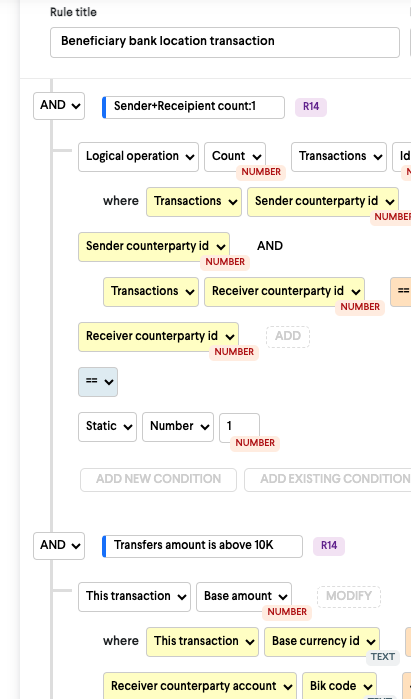The image size is (411, 699).
Task: Click the numeric value field containing 1
Action: tap(239, 427)
